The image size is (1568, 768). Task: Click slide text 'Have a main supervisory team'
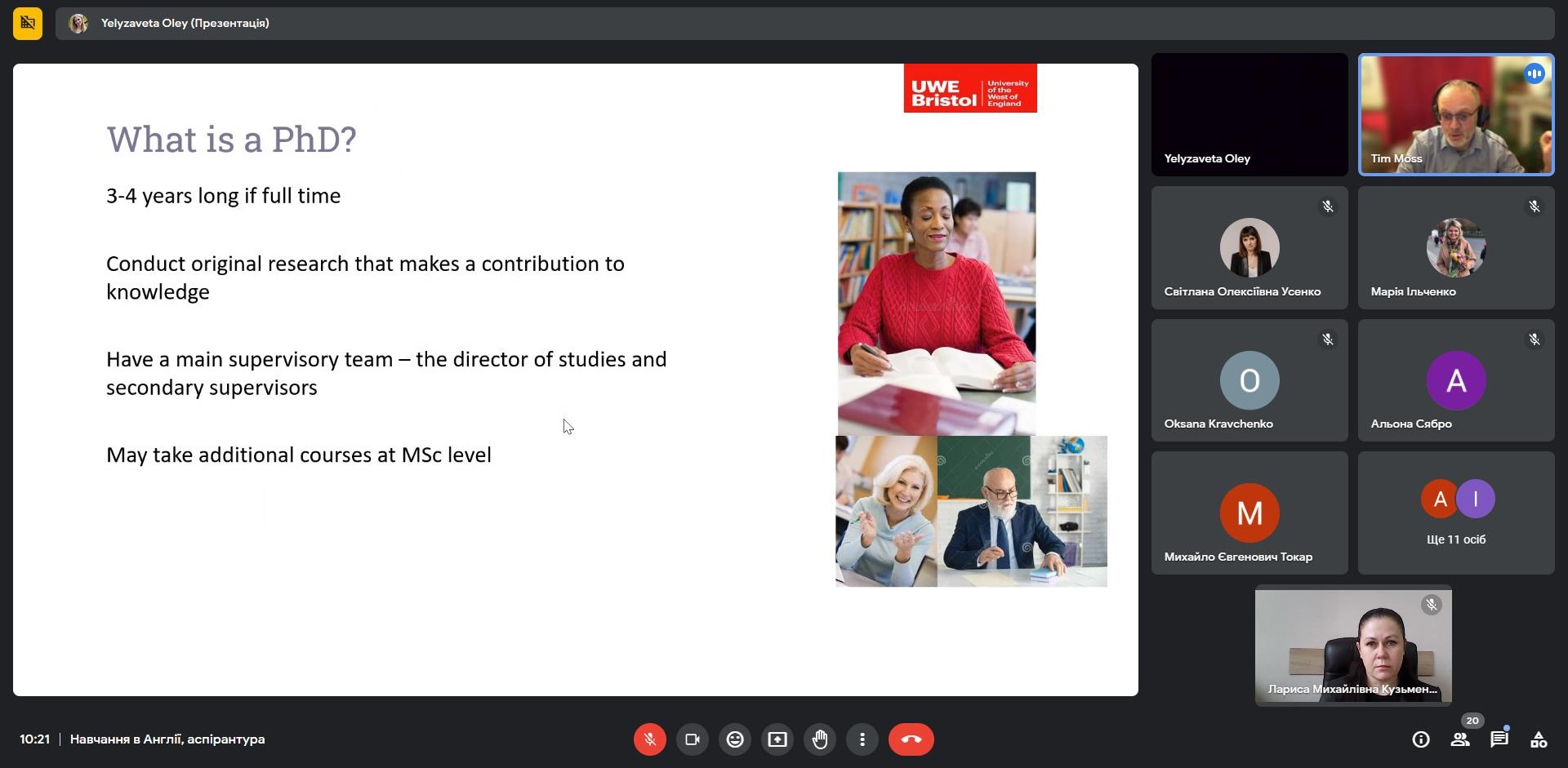pos(249,359)
